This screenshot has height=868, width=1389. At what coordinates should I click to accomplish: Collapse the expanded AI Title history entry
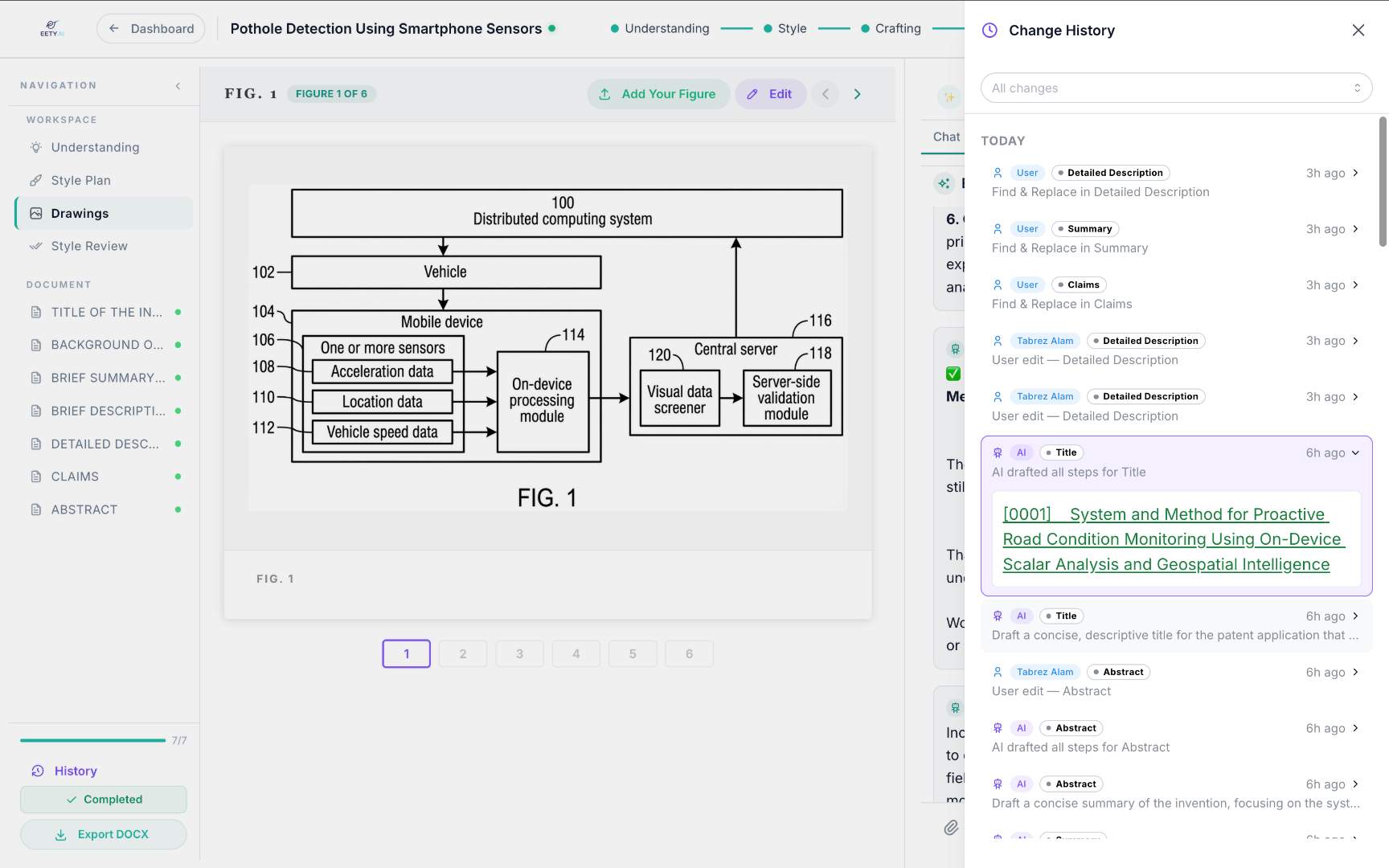point(1355,453)
